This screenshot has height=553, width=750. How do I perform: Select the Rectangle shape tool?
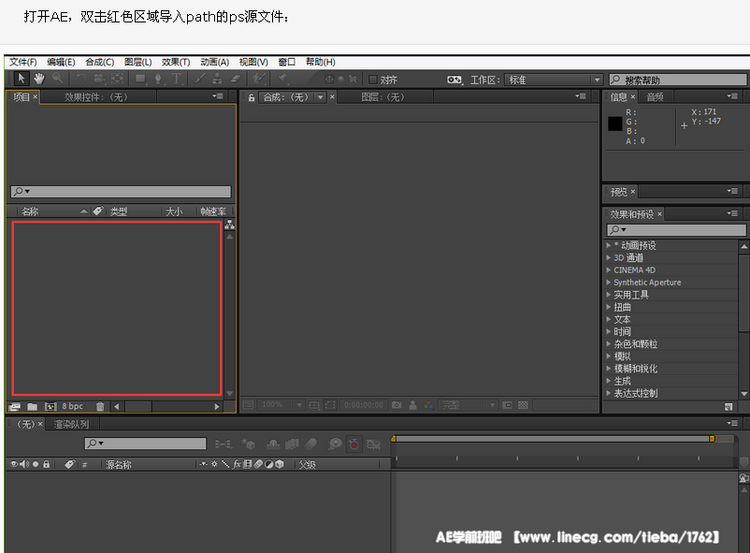[140, 79]
